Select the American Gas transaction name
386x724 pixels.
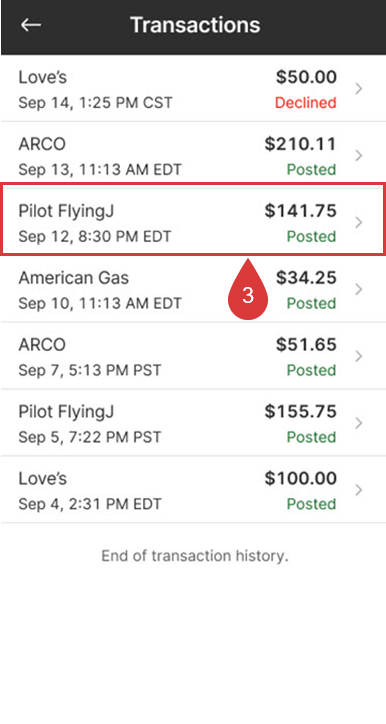pos(73,278)
